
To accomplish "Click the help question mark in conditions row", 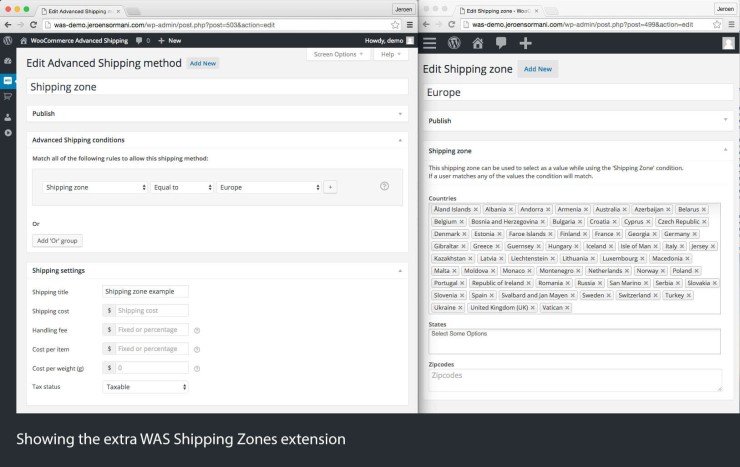I will (385, 186).
